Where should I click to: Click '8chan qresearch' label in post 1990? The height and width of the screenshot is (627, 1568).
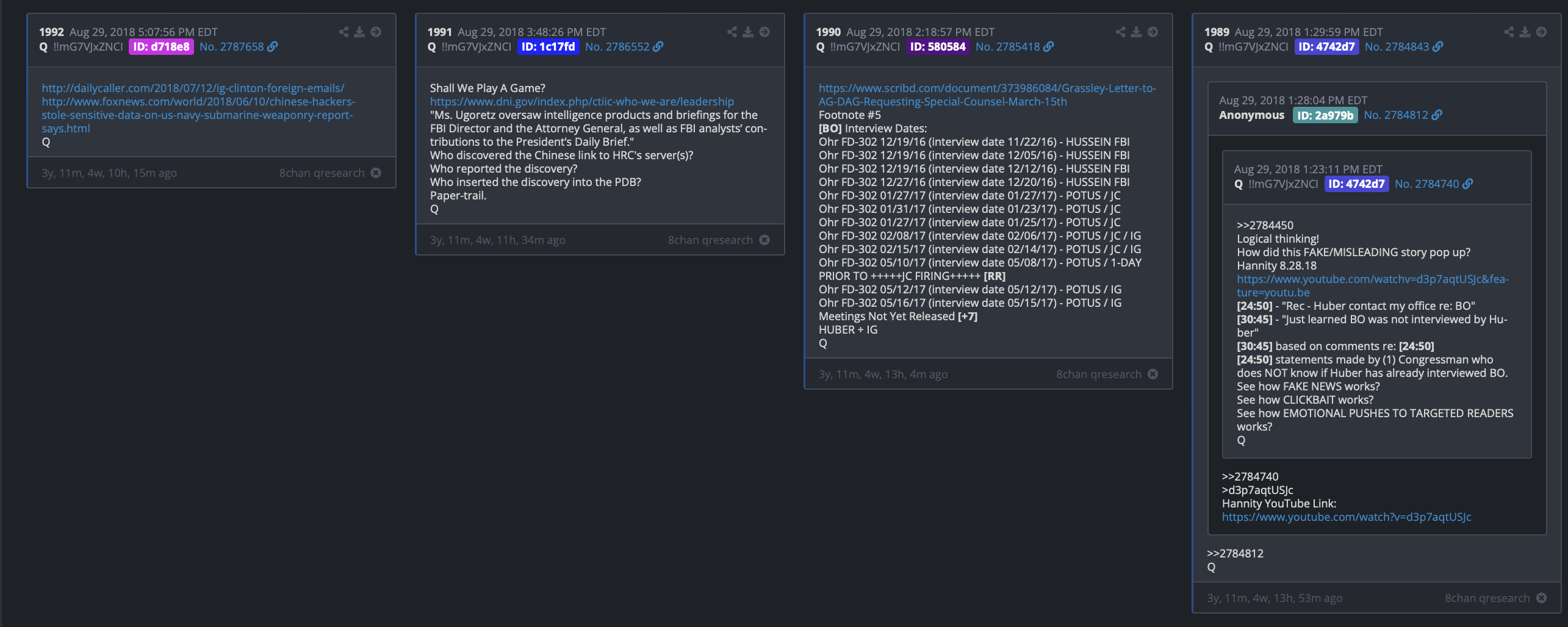(x=1099, y=374)
